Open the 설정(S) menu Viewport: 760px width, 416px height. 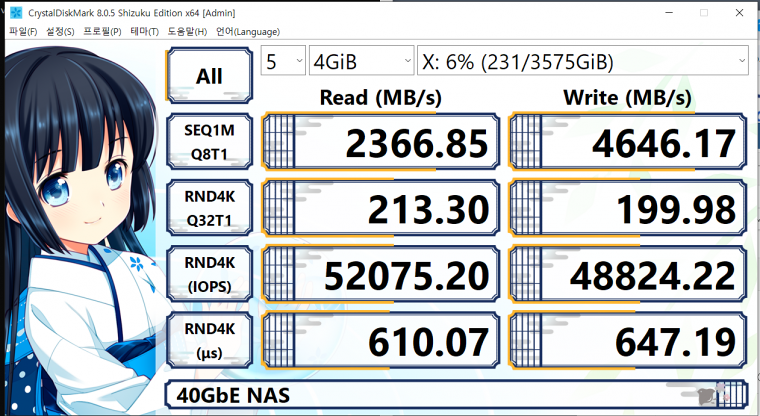(60, 32)
